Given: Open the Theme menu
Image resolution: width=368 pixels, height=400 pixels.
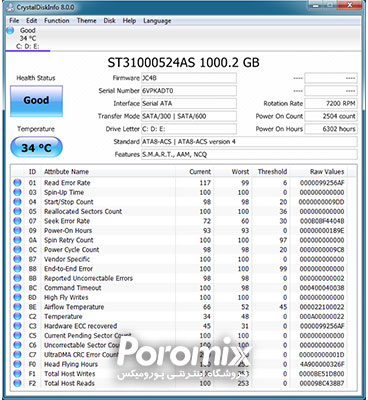Looking at the screenshot, I should 86,21.
